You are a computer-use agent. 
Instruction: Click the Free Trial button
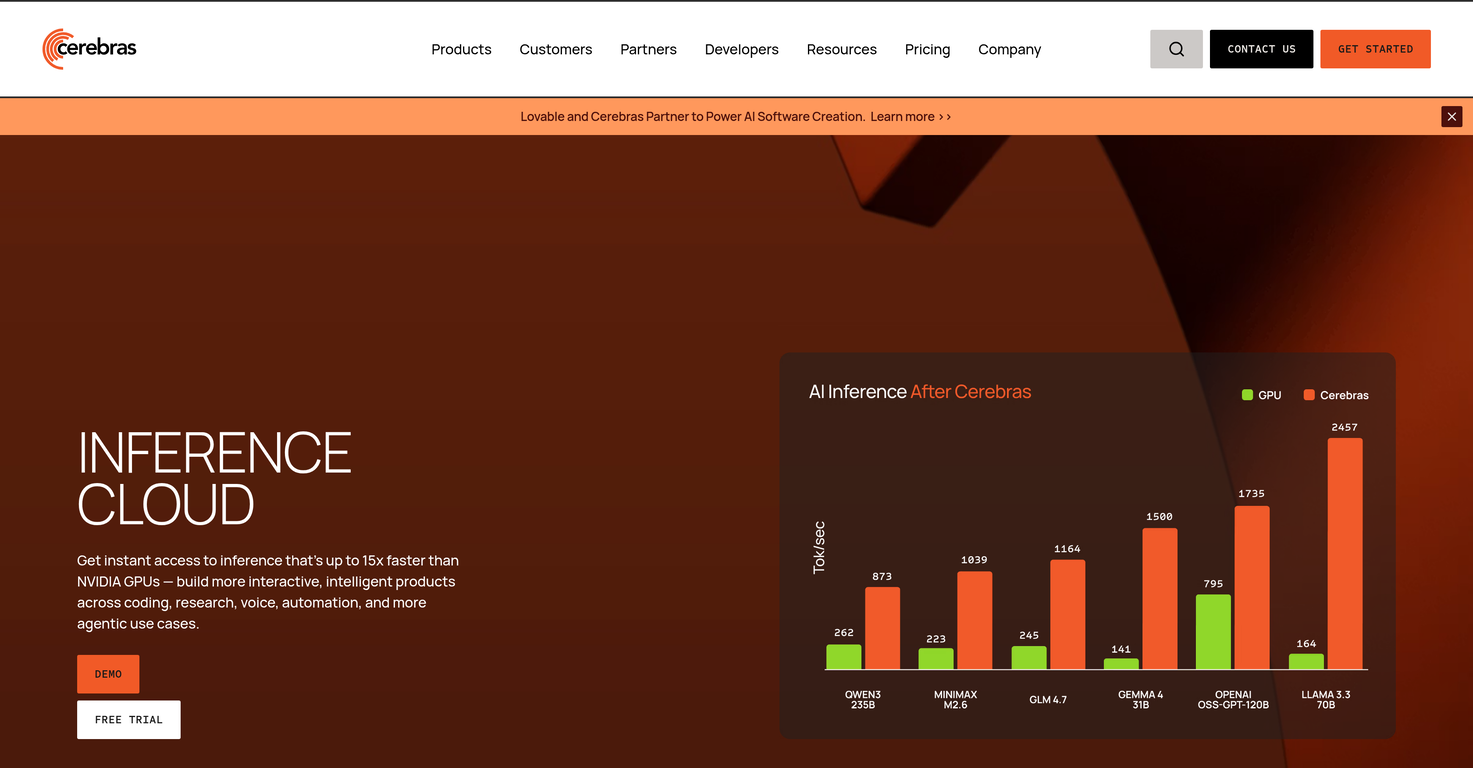click(x=129, y=720)
